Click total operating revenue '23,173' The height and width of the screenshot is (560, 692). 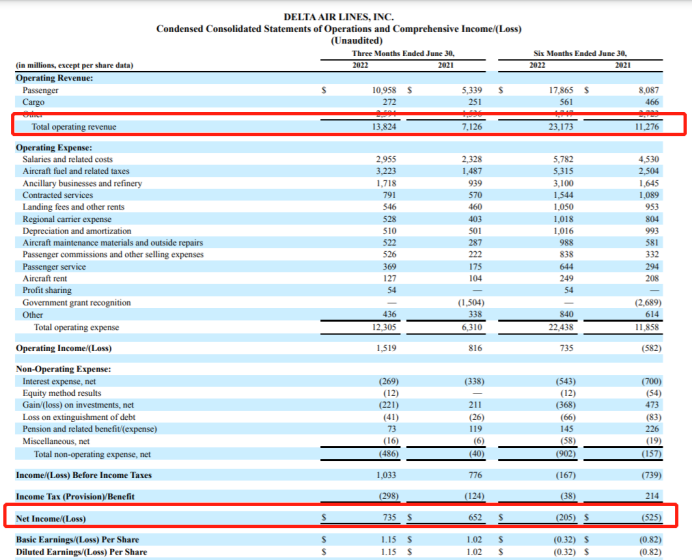[x=561, y=127]
